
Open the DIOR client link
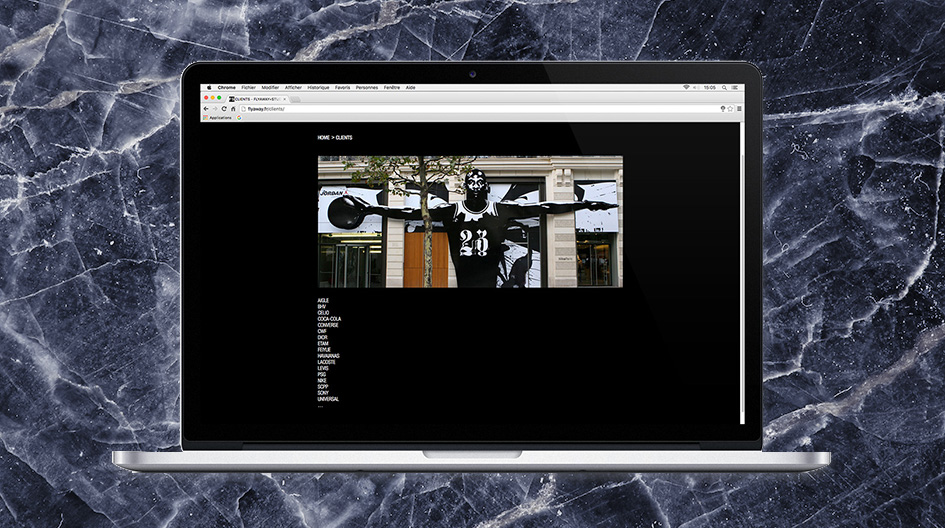point(322,338)
